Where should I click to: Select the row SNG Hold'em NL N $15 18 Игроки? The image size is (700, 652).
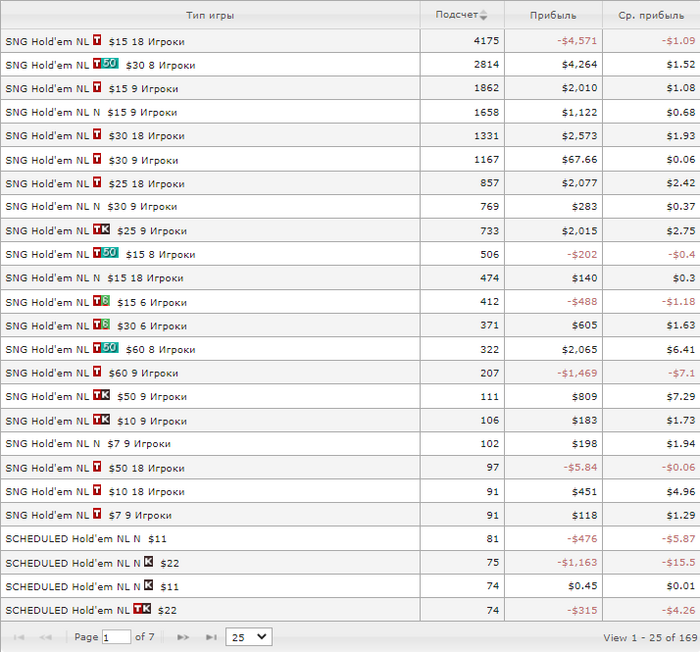[350, 278]
